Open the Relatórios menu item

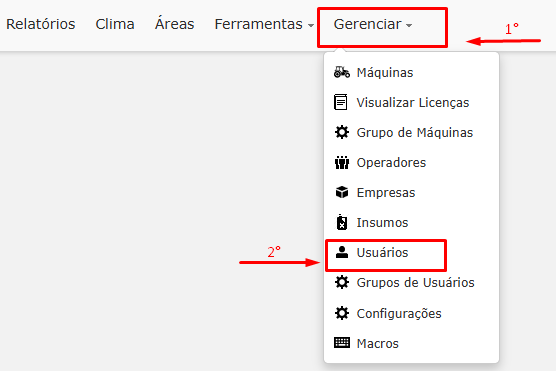pyautogui.click(x=40, y=24)
